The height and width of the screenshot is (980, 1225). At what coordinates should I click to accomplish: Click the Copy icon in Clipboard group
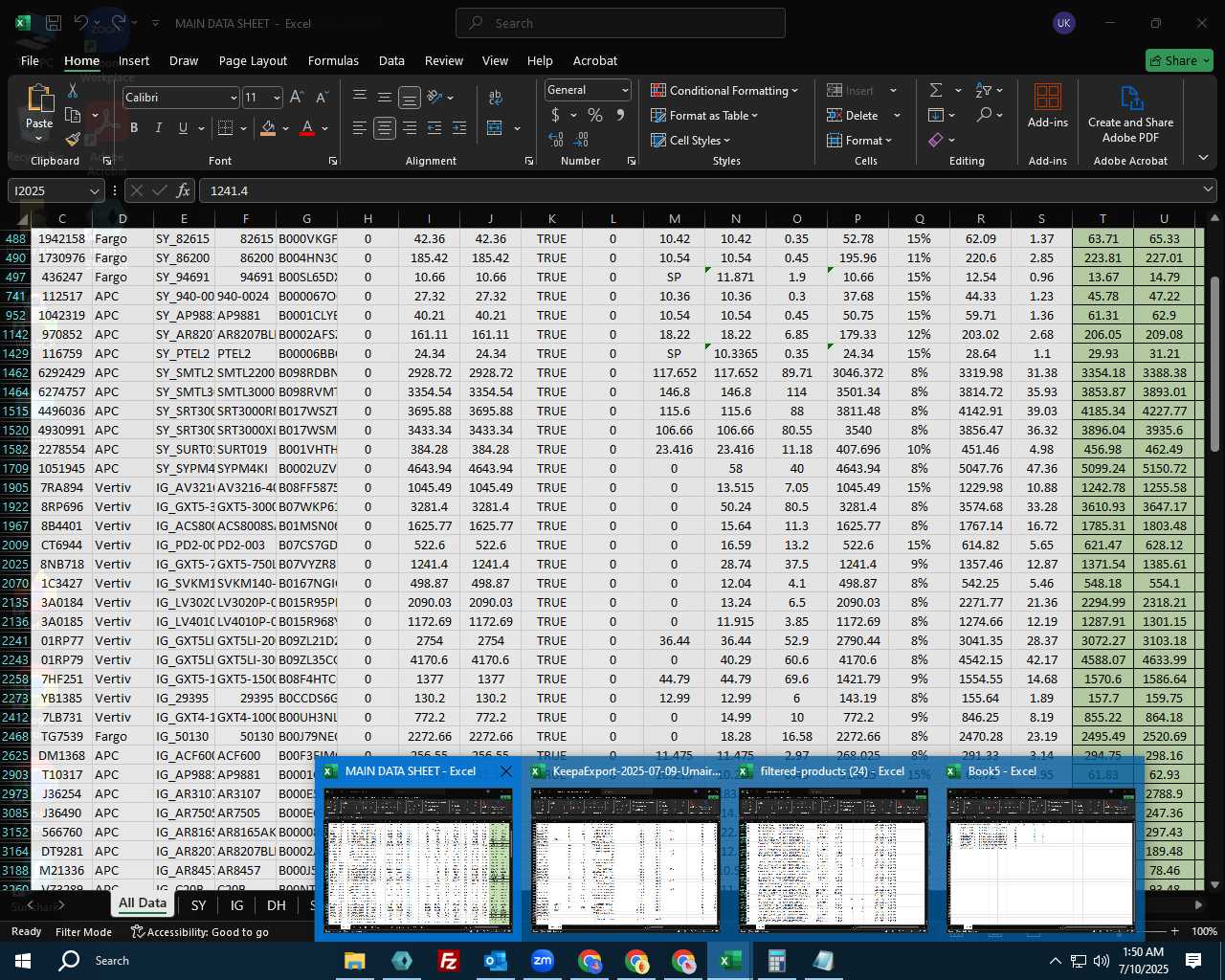tap(73, 116)
